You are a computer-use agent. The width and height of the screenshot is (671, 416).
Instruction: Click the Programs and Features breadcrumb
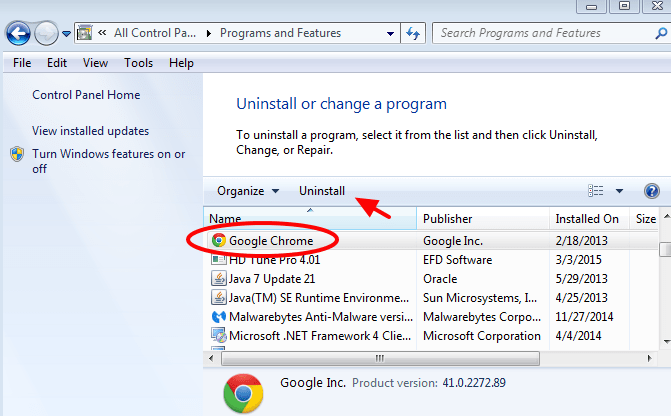pos(280,33)
